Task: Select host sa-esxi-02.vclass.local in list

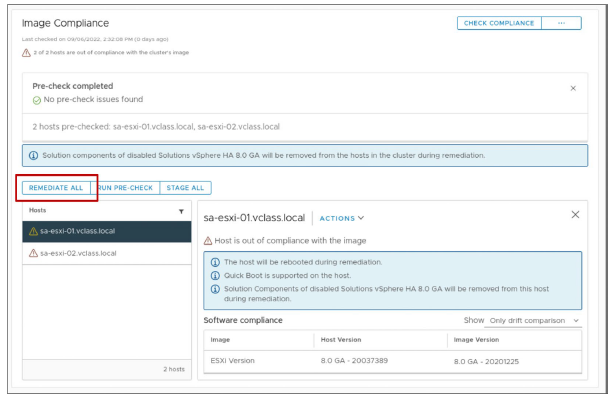Action: 107,253
